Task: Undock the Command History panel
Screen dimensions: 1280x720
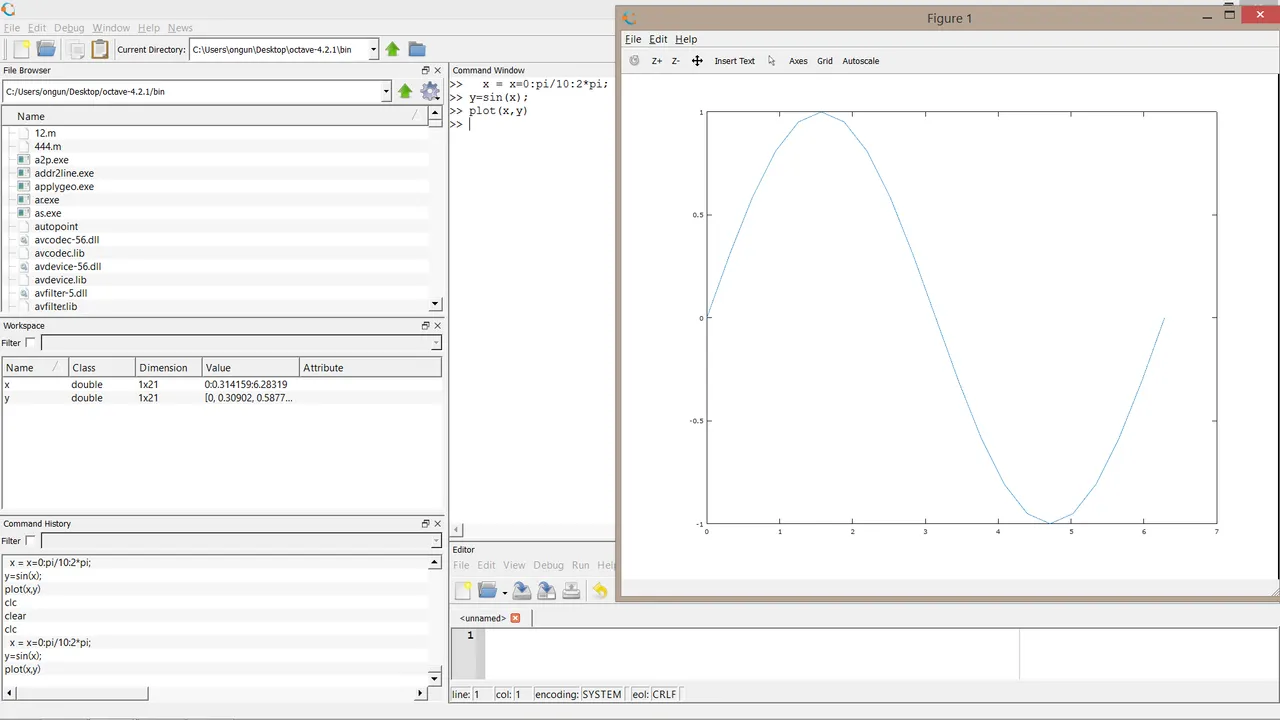Action: point(425,523)
